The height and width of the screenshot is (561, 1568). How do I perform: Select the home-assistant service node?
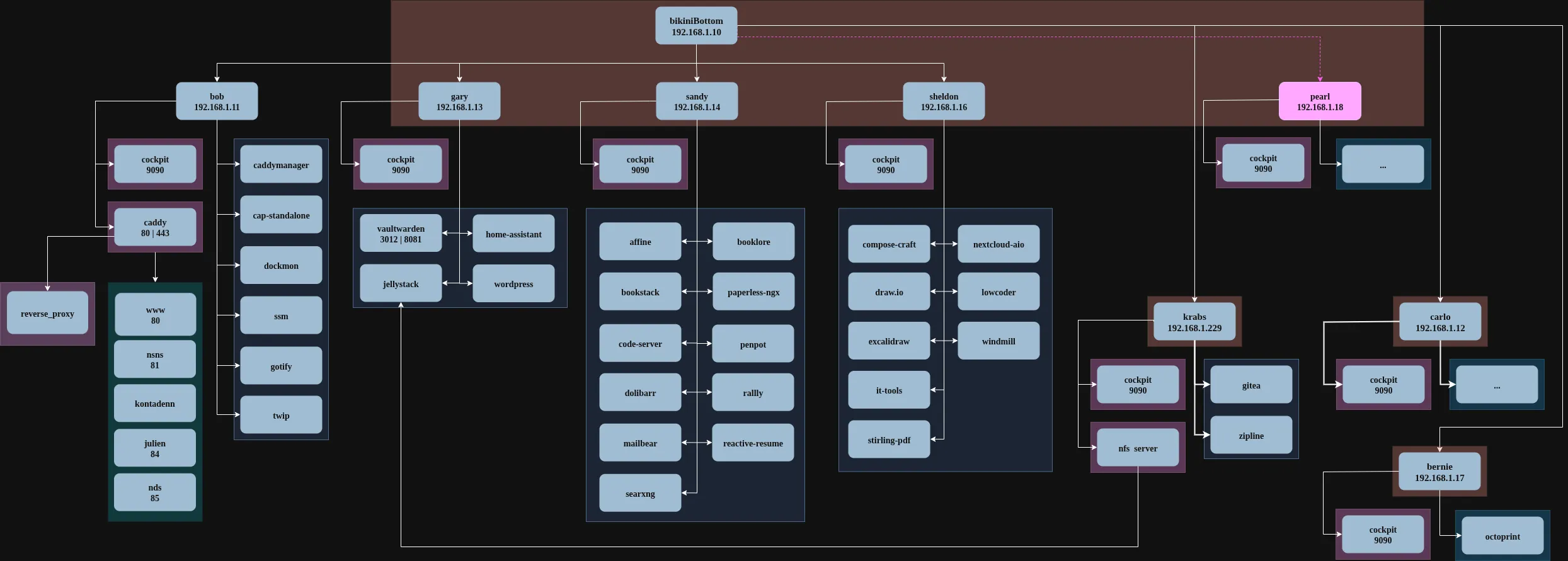[513, 234]
